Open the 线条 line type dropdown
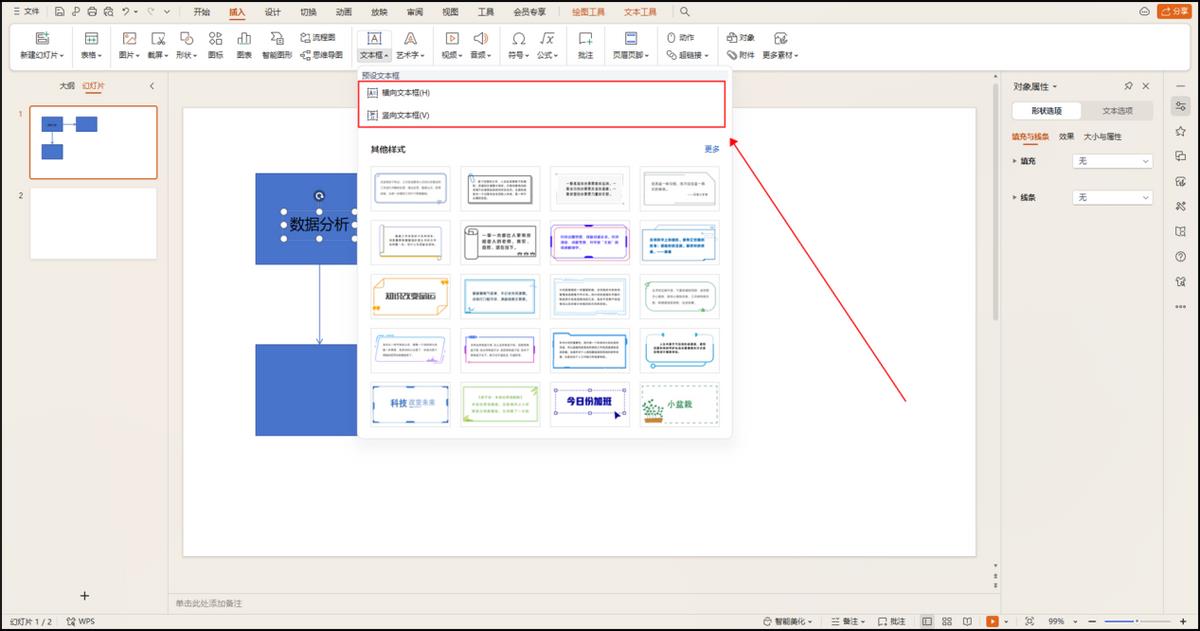This screenshot has height=631, width=1200. click(1112, 198)
